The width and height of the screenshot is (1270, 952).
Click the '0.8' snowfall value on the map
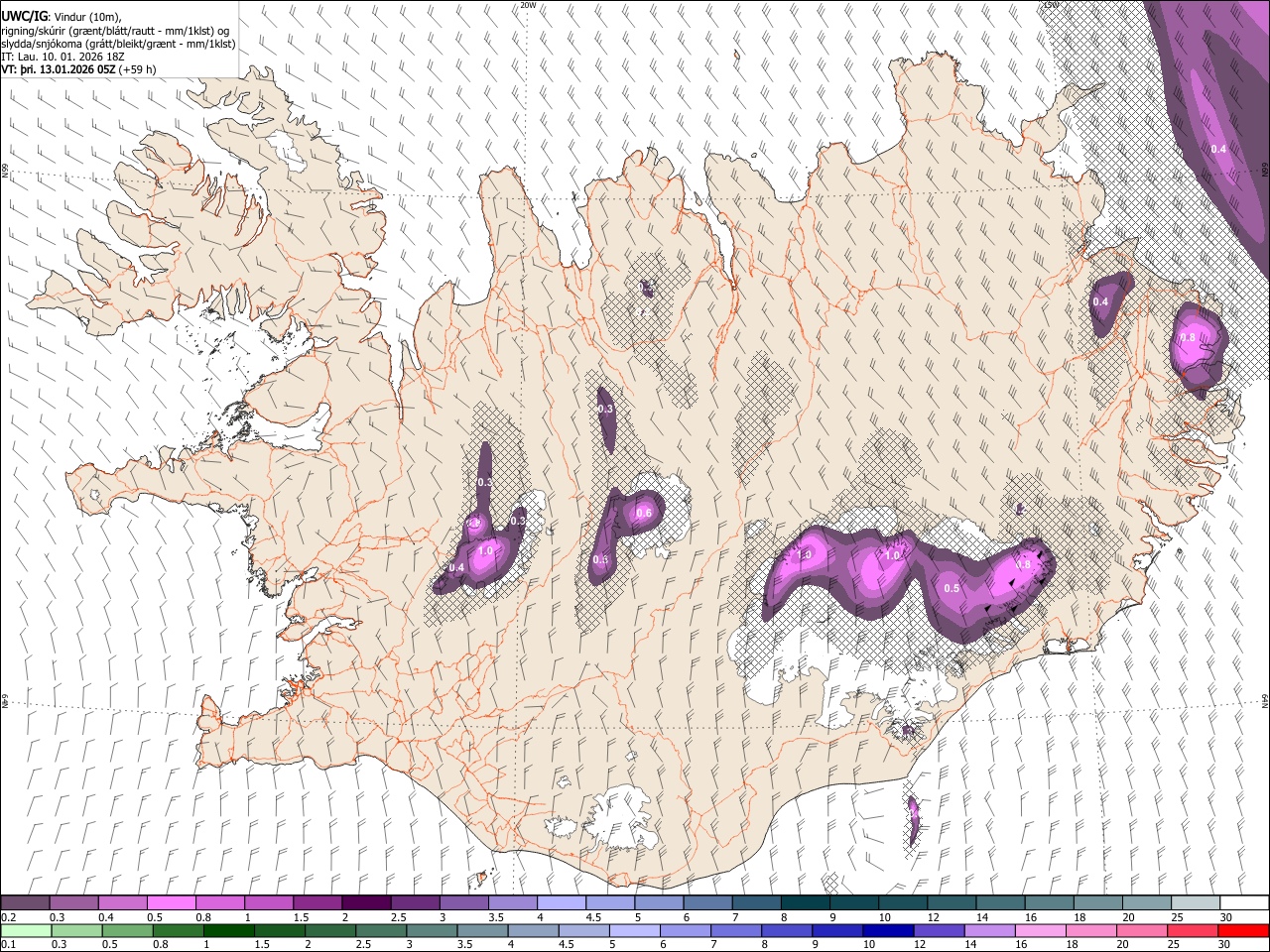[1188, 337]
